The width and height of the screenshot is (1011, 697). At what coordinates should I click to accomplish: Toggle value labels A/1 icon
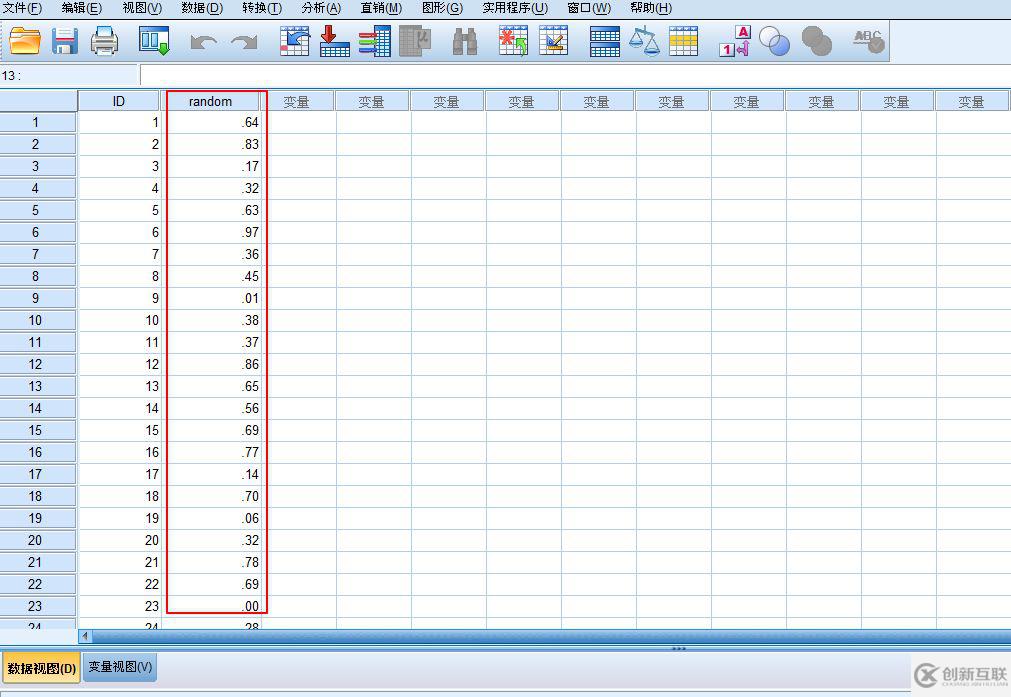click(735, 41)
